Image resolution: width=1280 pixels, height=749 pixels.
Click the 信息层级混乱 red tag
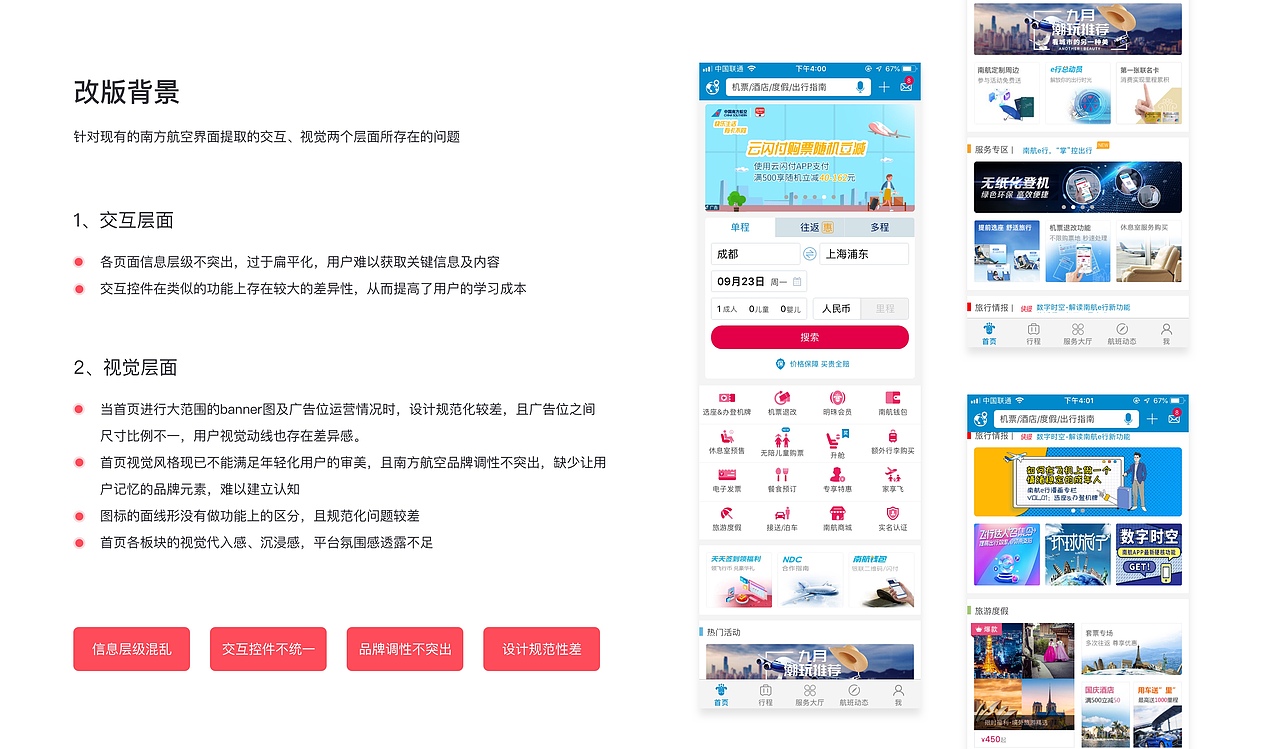click(x=132, y=649)
